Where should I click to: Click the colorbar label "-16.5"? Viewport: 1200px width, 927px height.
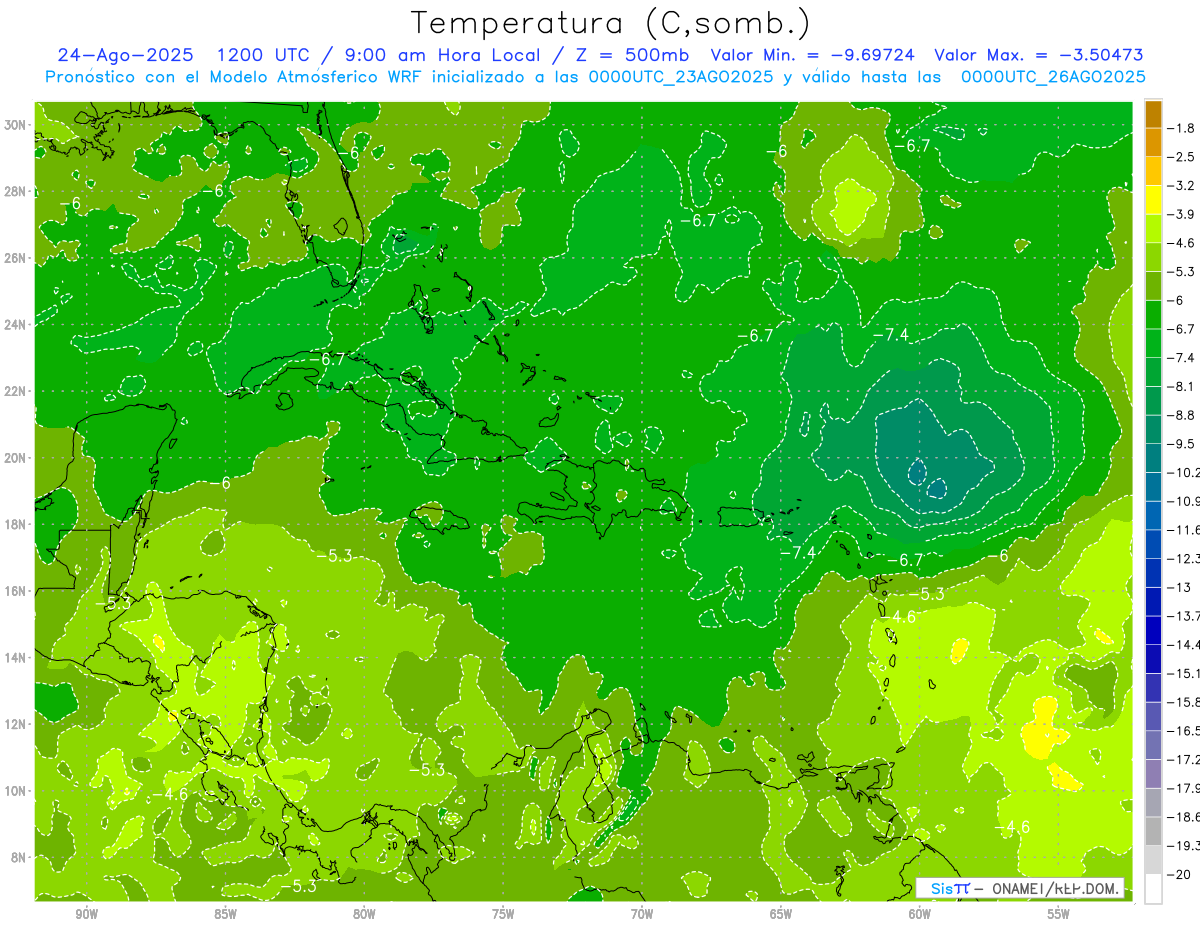point(1183,731)
